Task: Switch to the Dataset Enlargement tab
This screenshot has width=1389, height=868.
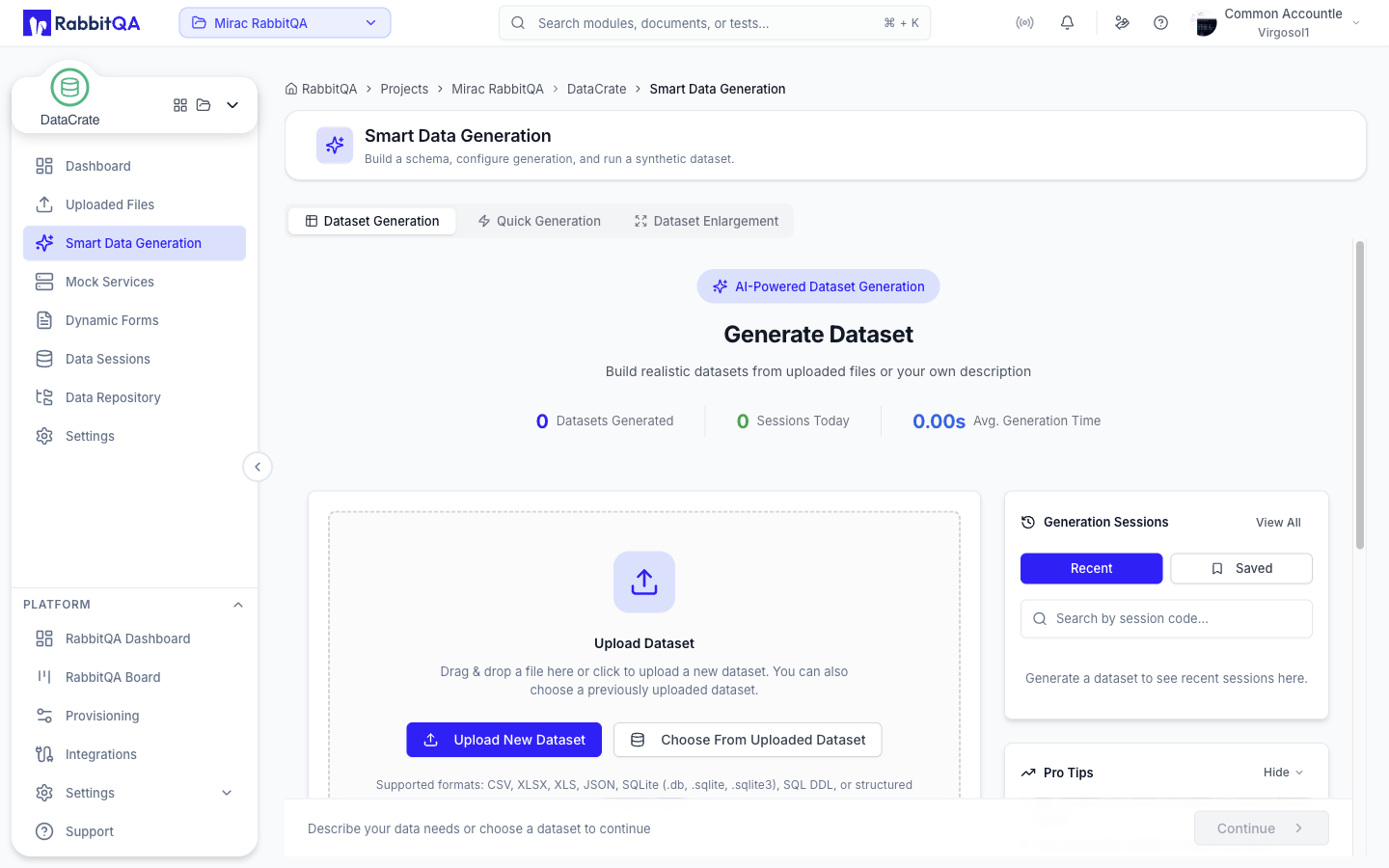Action: pyautogui.click(x=706, y=221)
